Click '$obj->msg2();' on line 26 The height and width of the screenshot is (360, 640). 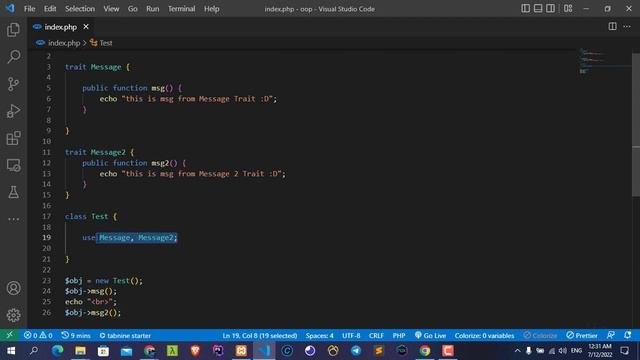click(x=93, y=313)
